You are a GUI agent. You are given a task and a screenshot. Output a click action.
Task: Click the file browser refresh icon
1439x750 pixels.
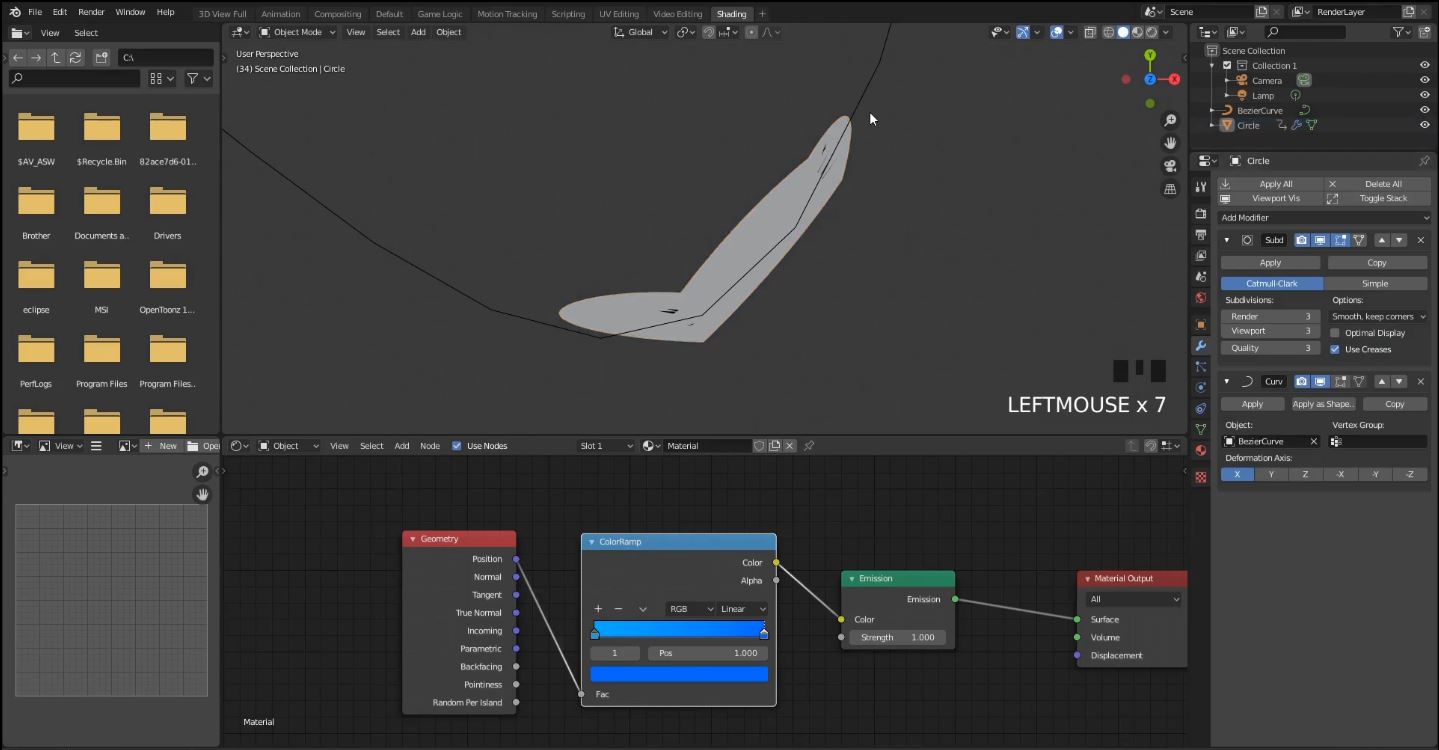(x=75, y=58)
